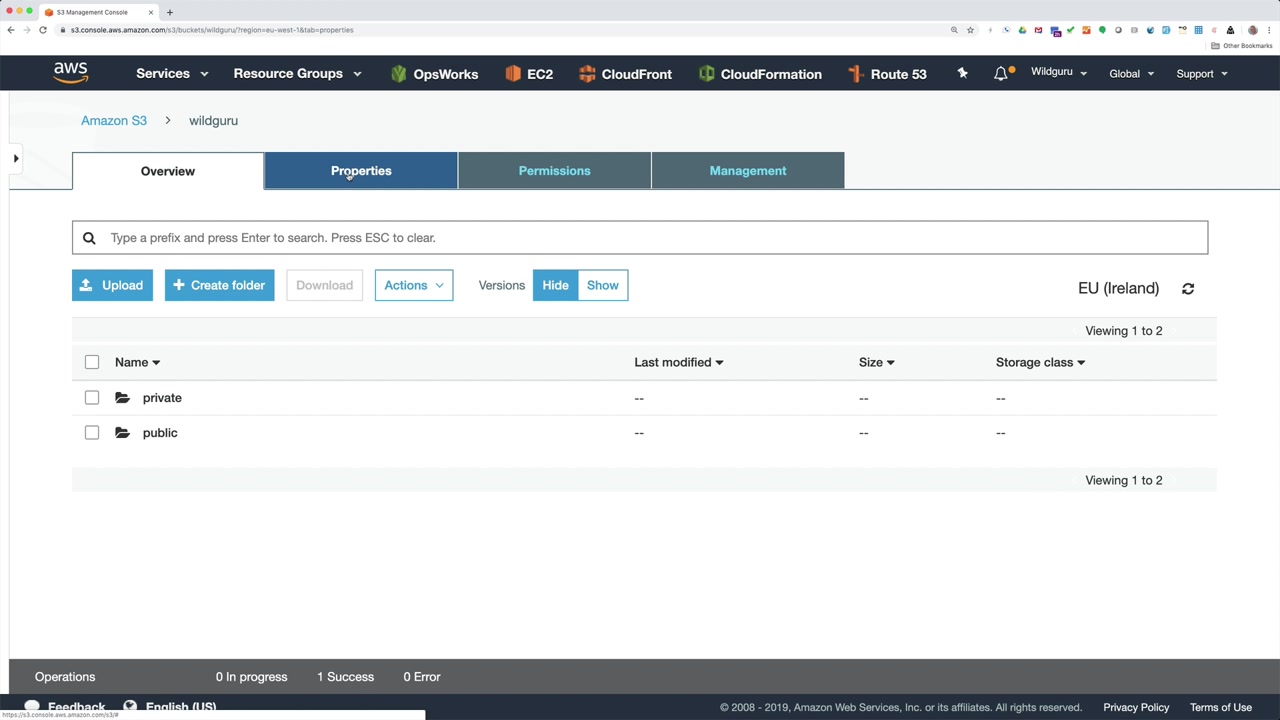The height and width of the screenshot is (720, 1280).
Task: Expand the left side panel arrow
Action: point(16,158)
